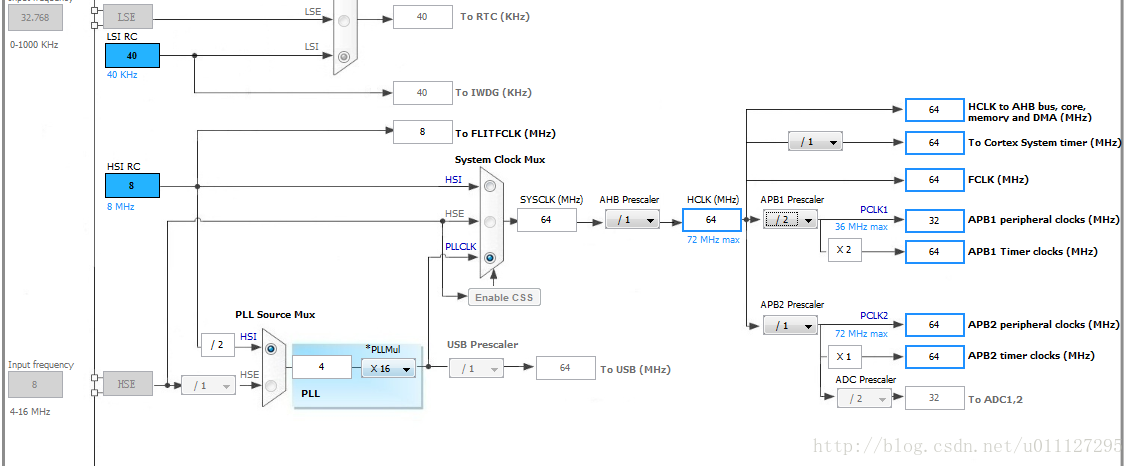Image resolution: width=1134 pixels, height=466 pixels.
Task: Click APB2 timer clocks value box
Action: [x=934, y=357]
